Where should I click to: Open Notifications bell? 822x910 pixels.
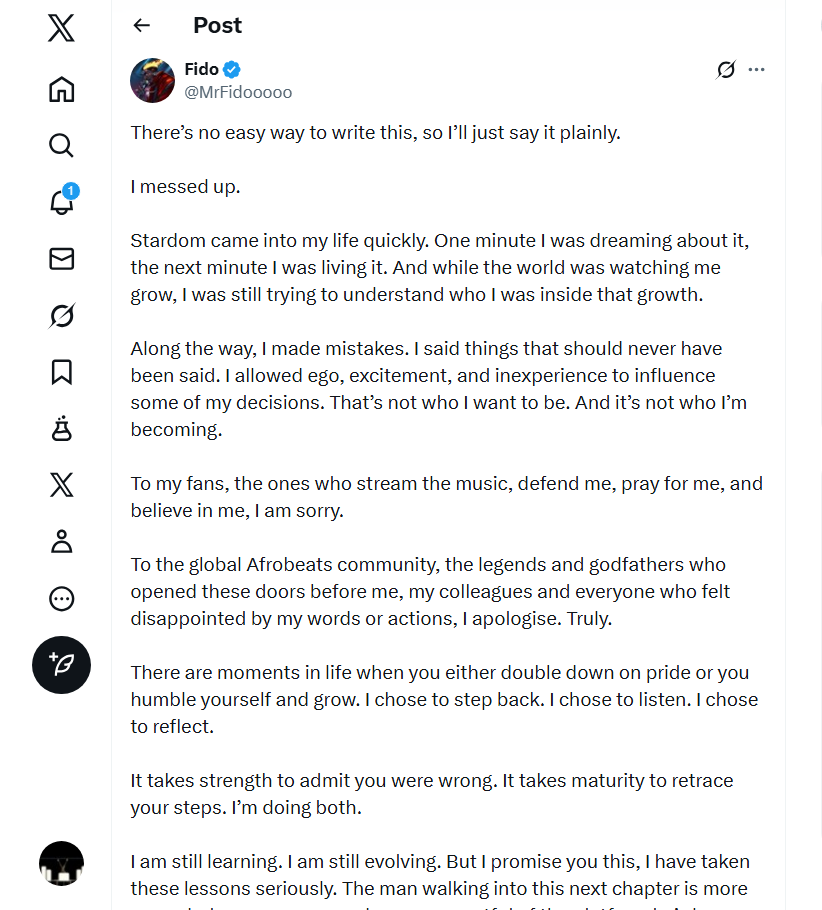(x=61, y=202)
